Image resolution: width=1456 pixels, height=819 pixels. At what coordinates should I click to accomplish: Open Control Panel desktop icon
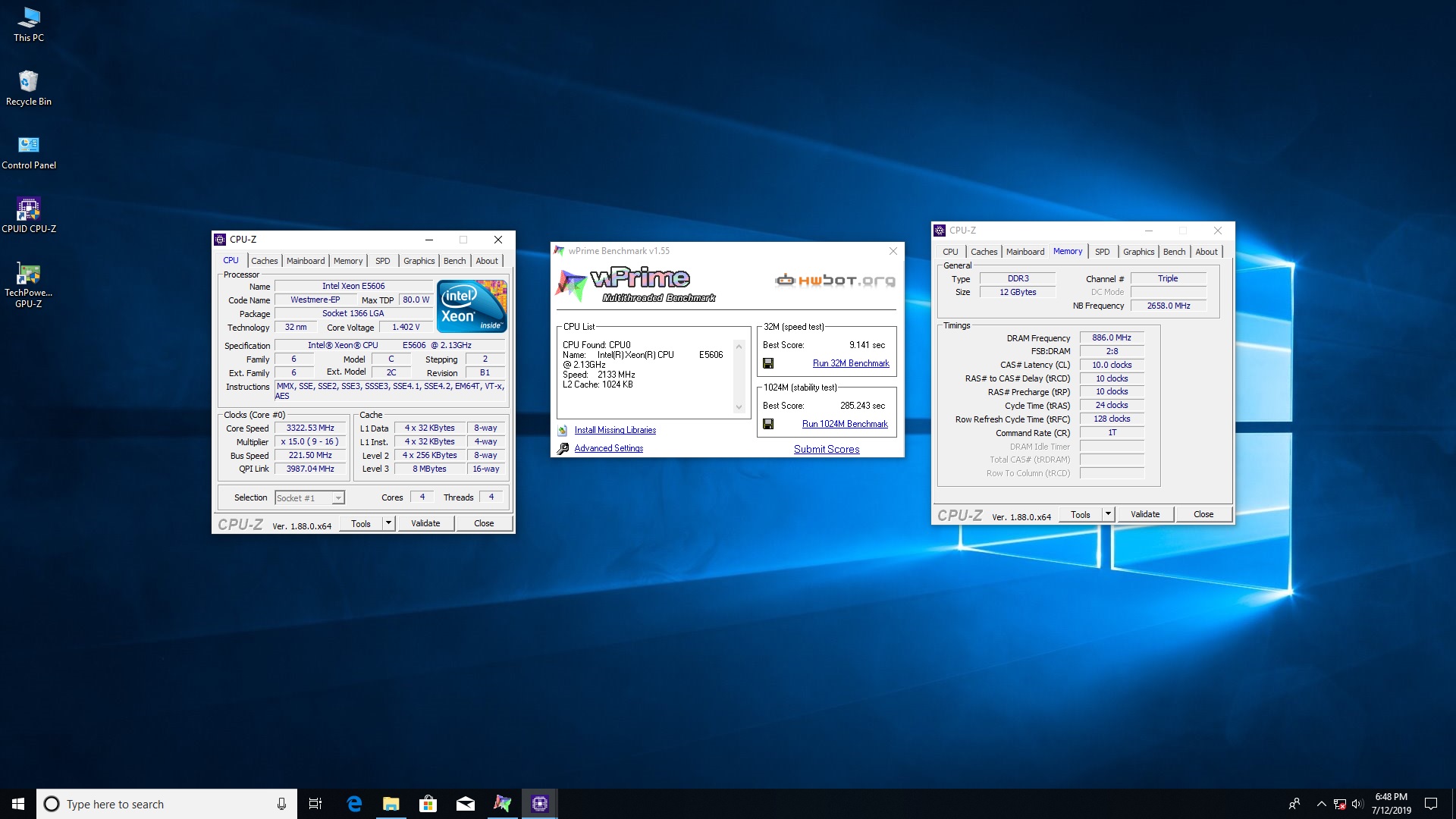pyautogui.click(x=29, y=152)
